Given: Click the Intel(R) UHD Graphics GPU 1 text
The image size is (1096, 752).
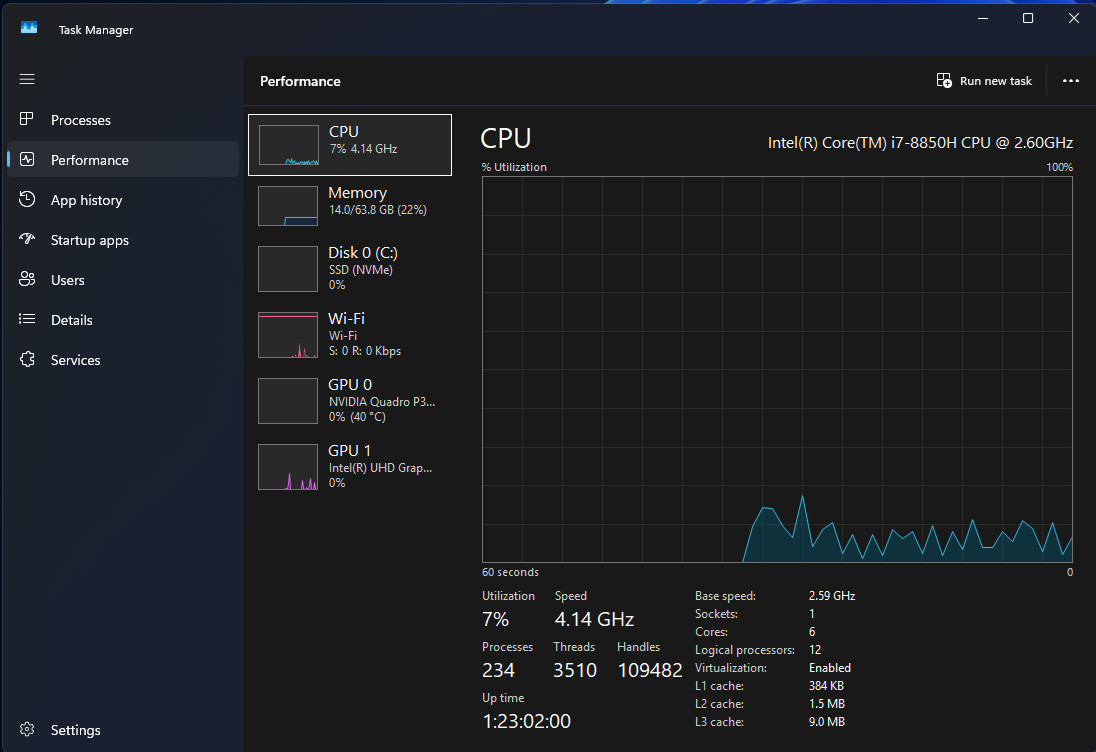Looking at the screenshot, I should [380, 466].
